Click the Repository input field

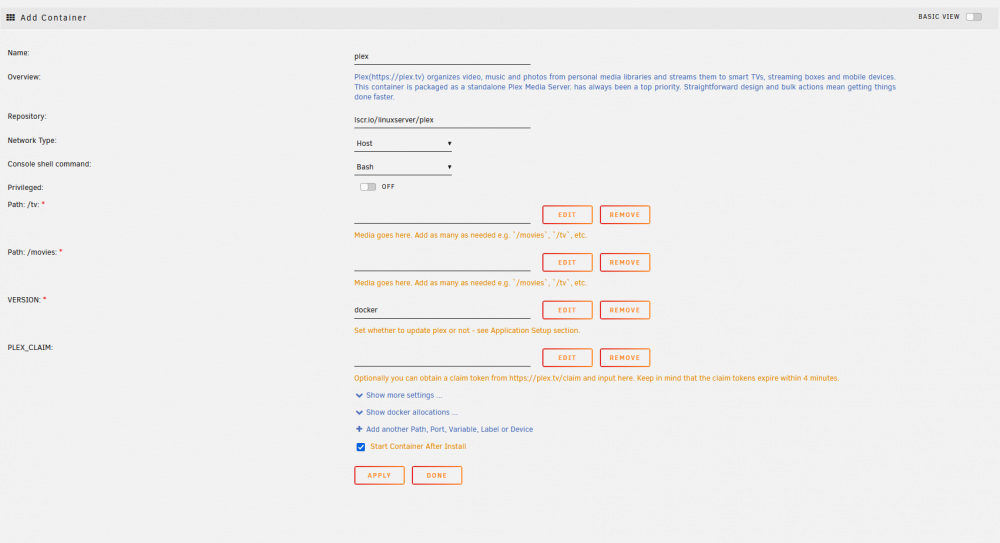442,120
